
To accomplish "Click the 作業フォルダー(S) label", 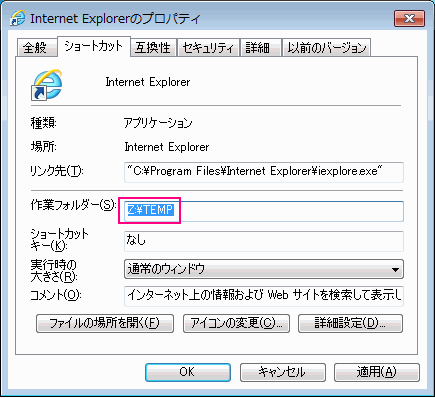I will tap(73, 205).
